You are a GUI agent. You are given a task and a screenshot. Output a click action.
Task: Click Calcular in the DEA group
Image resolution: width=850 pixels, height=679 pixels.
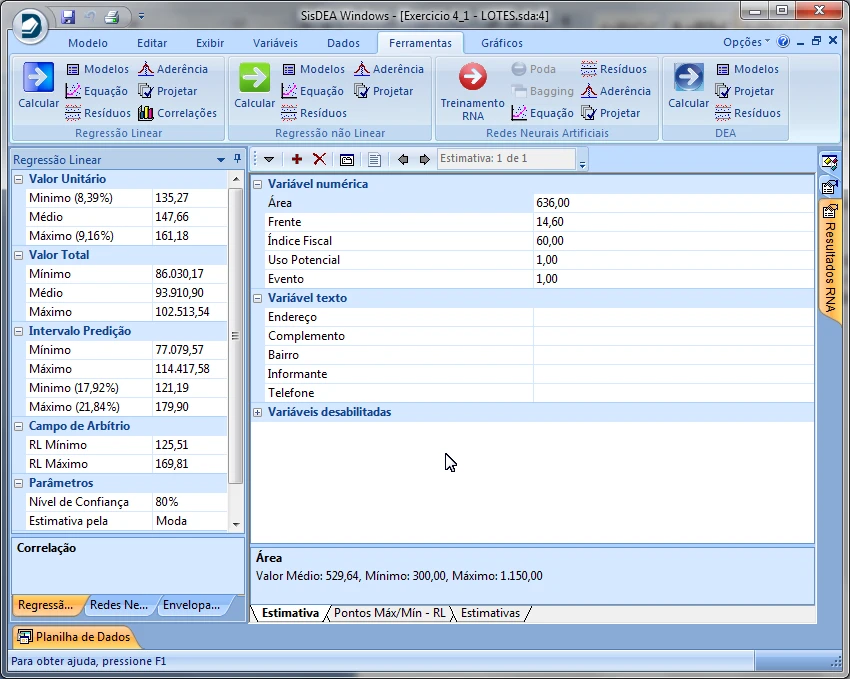coord(688,85)
